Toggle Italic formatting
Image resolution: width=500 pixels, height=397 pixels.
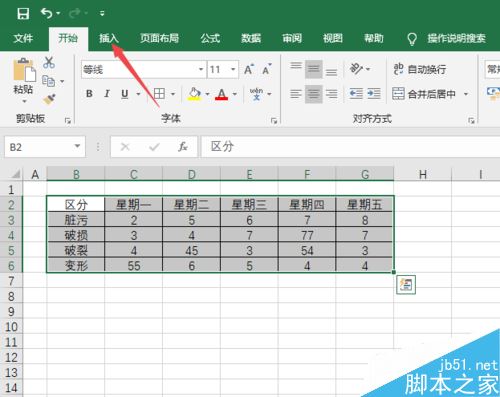click(x=107, y=94)
